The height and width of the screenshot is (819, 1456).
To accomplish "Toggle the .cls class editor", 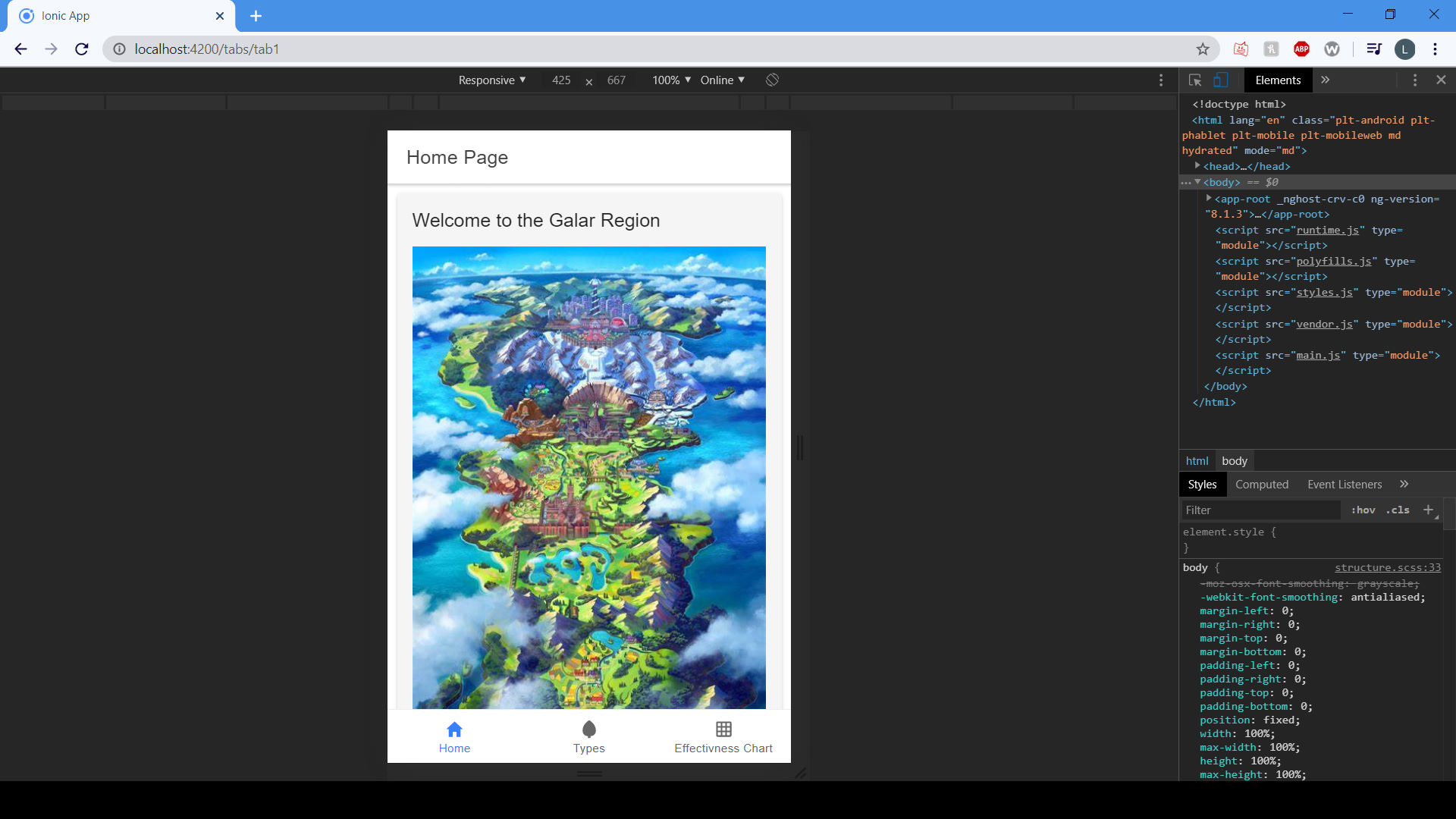I will tap(1397, 510).
